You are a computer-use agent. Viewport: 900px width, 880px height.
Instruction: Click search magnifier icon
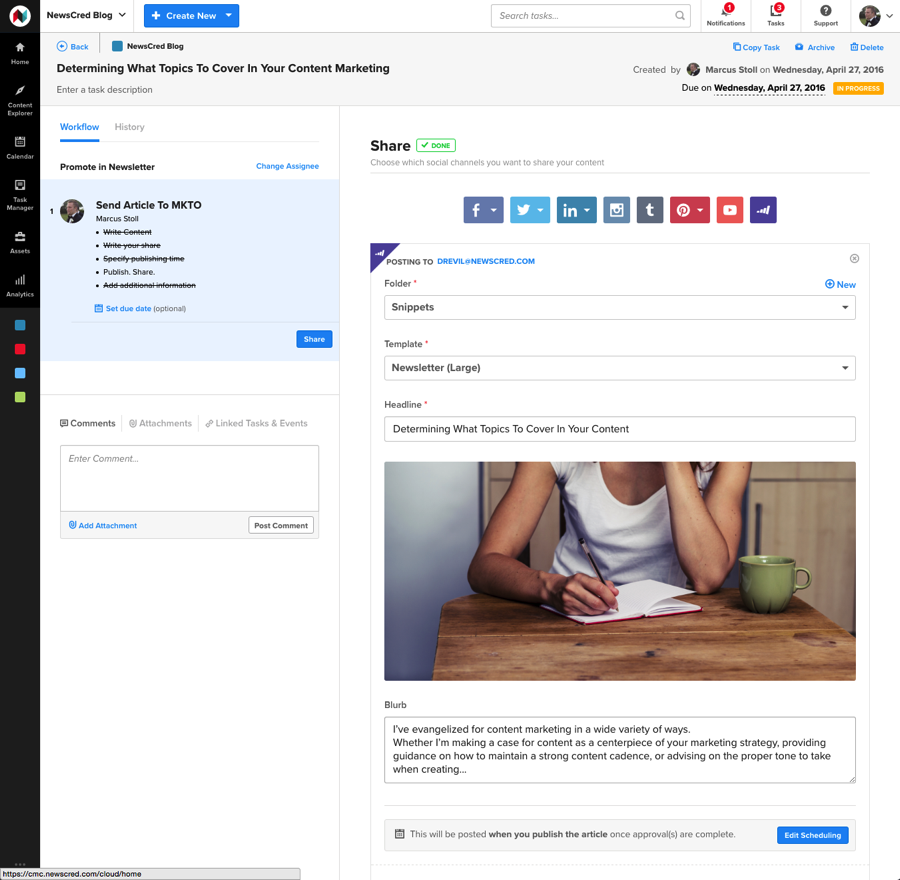(x=680, y=15)
